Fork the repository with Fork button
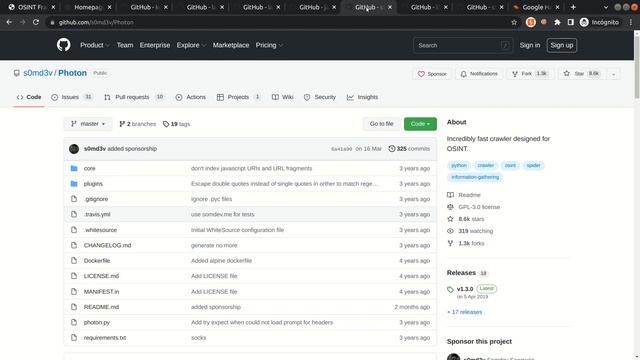The width and height of the screenshot is (640, 360). [x=530, y=74]
